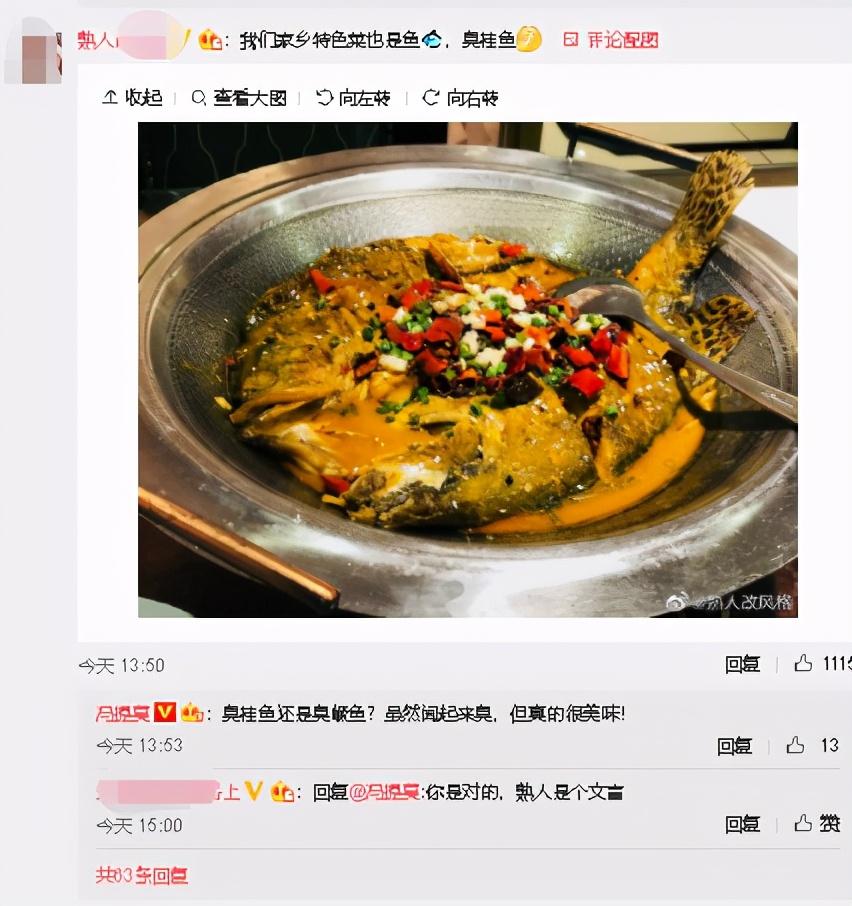Like the 13:53 reply with 13 likes
Screen dimensions: 852x906
tap(795, 746)
